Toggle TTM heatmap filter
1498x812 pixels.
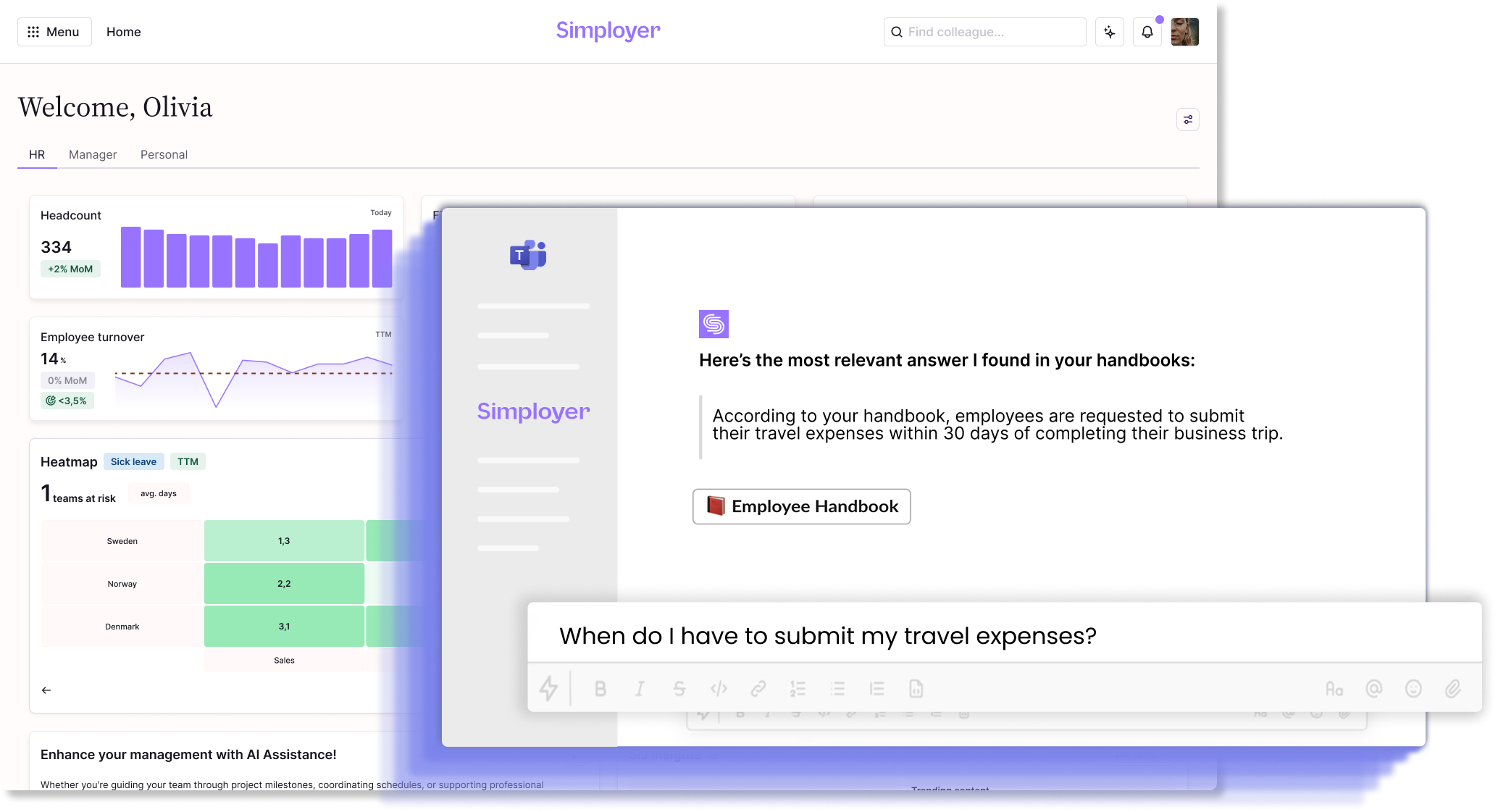[188, 461]
